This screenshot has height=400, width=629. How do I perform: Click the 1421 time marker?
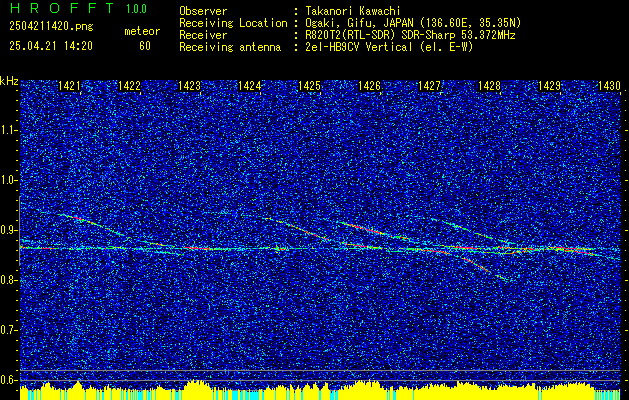pos(69,85)
